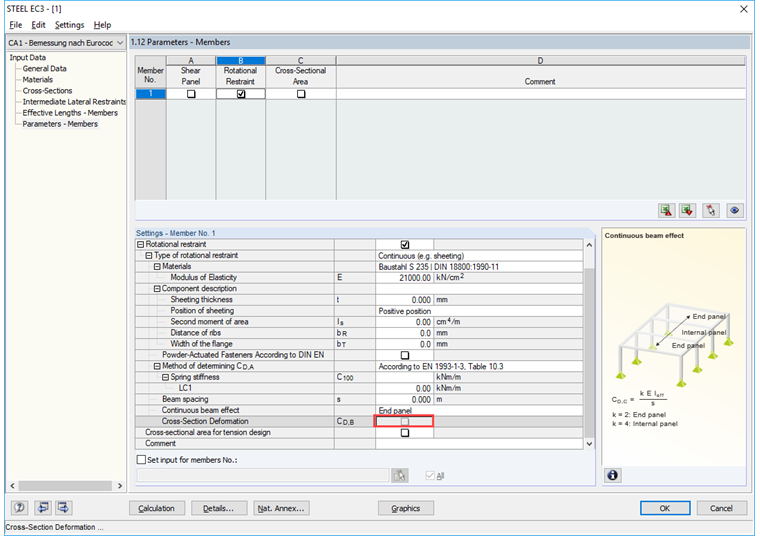Check the Cross-Section Deformation checkbox

pos(405,422)
